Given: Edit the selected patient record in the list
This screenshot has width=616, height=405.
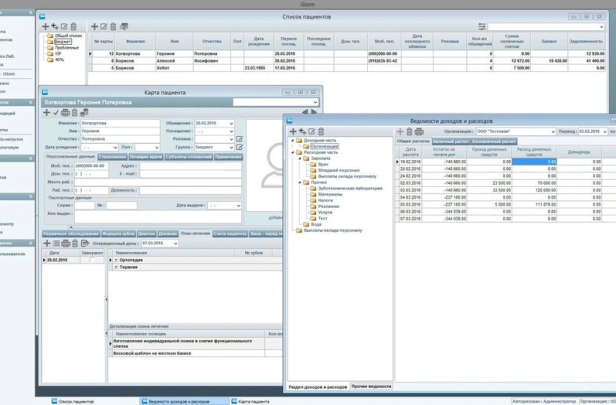Looking at the screenshot, I should (104, 26).
